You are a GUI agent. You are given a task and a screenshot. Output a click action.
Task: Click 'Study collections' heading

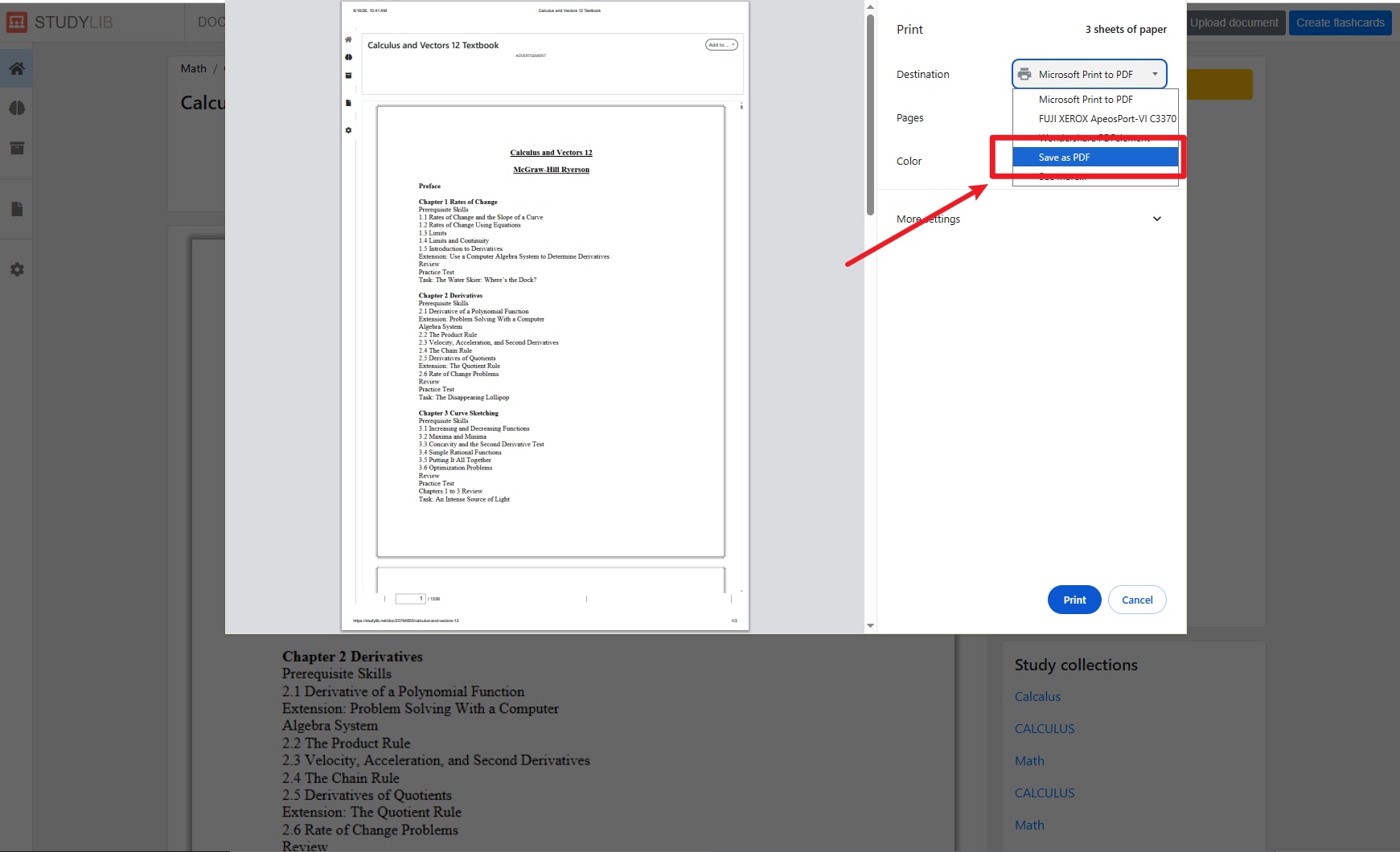(1076, 665)
